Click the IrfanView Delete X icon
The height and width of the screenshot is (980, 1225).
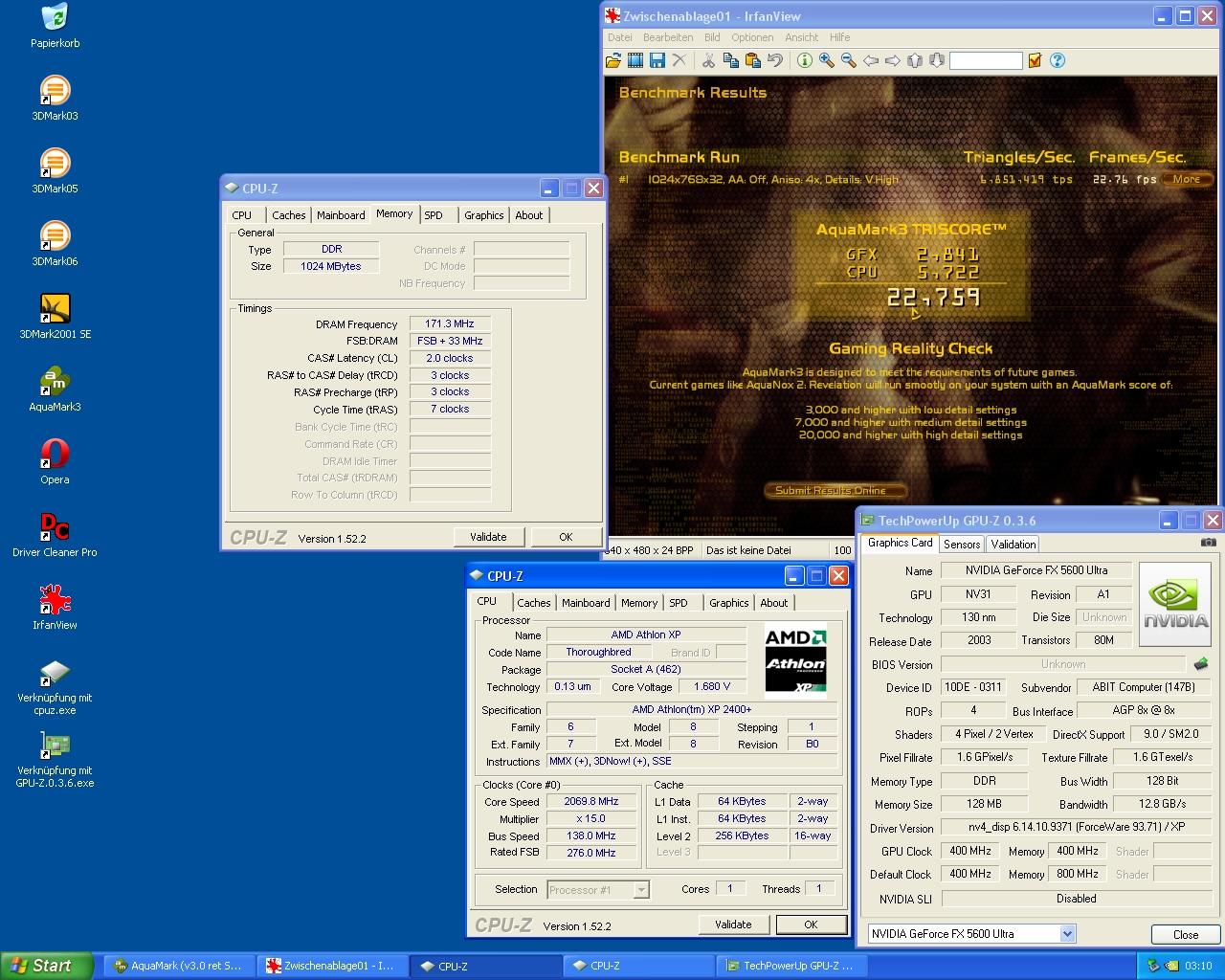click(x=679, y=60)
